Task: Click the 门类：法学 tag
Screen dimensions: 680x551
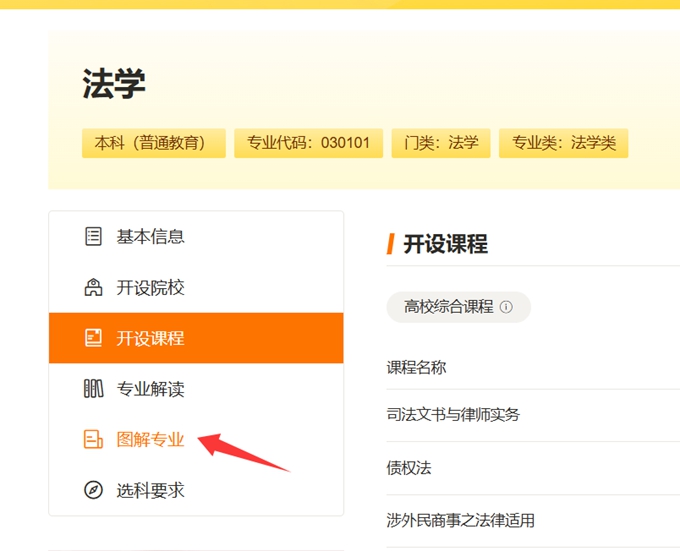Action: (x=441, y=143)
